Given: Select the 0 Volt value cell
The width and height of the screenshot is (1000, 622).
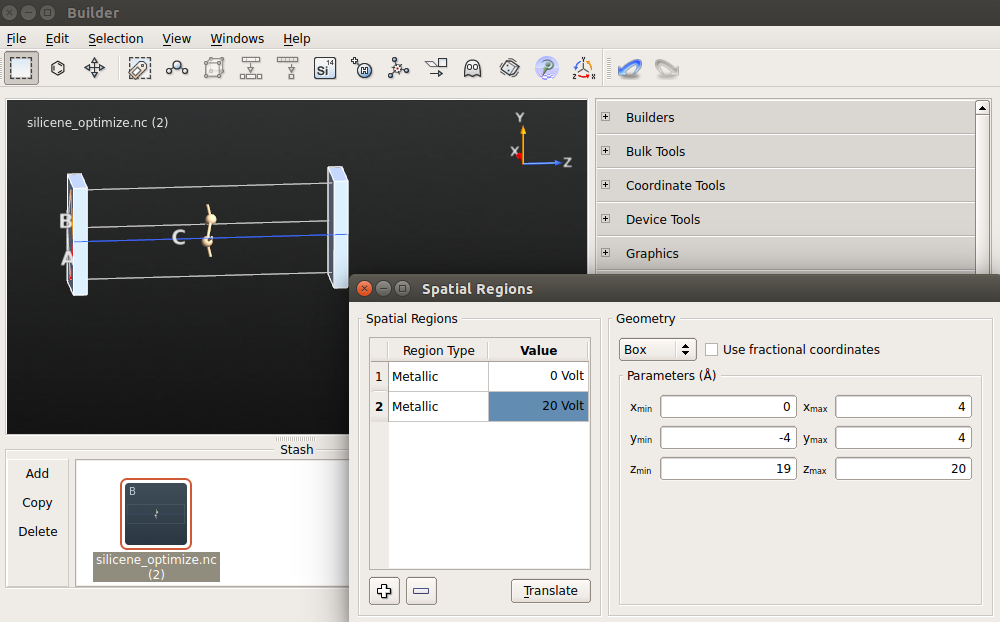Looking at the screenshot, I should click(x=538, y=376).
